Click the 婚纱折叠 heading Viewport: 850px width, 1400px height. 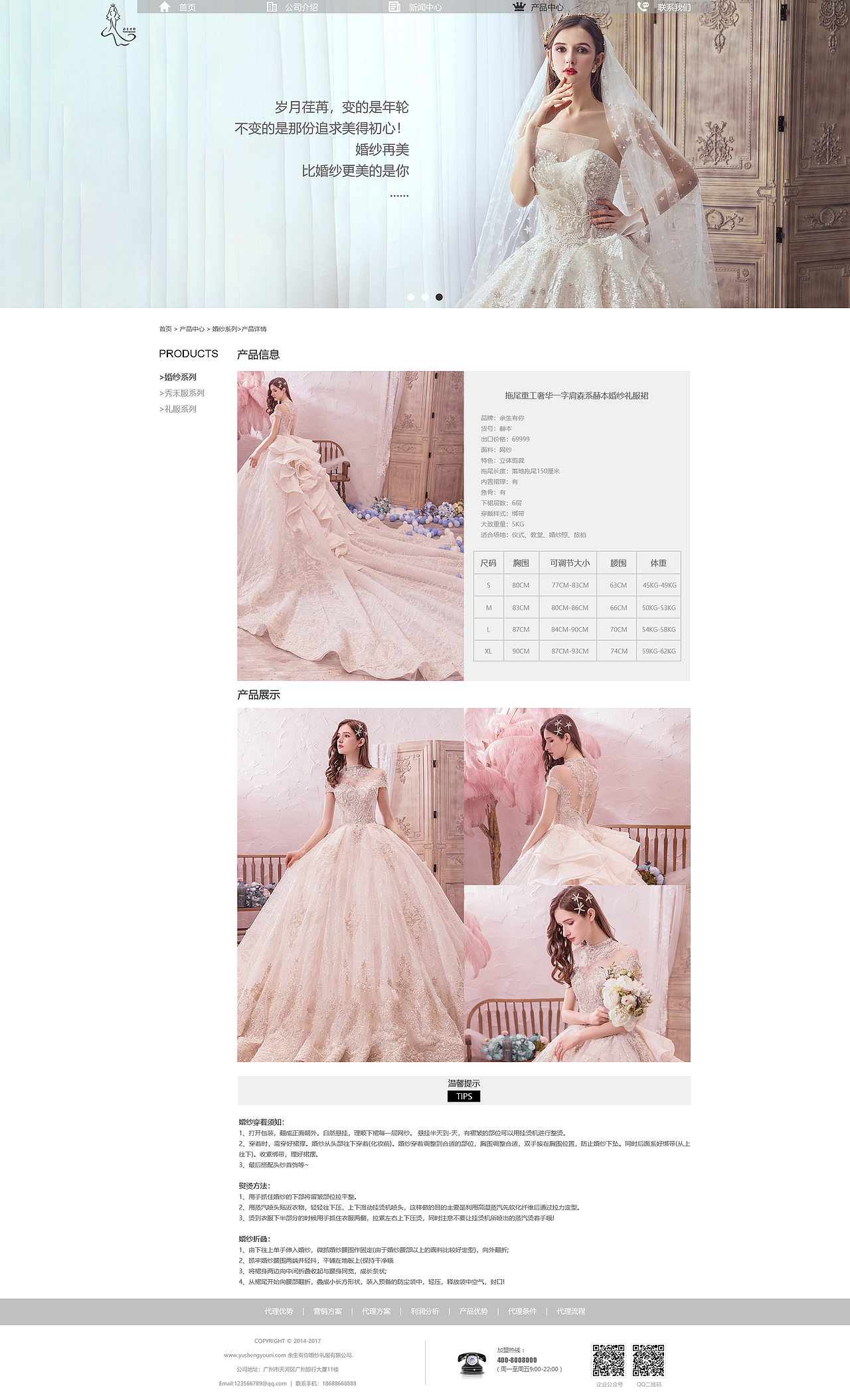[254, 1239]
